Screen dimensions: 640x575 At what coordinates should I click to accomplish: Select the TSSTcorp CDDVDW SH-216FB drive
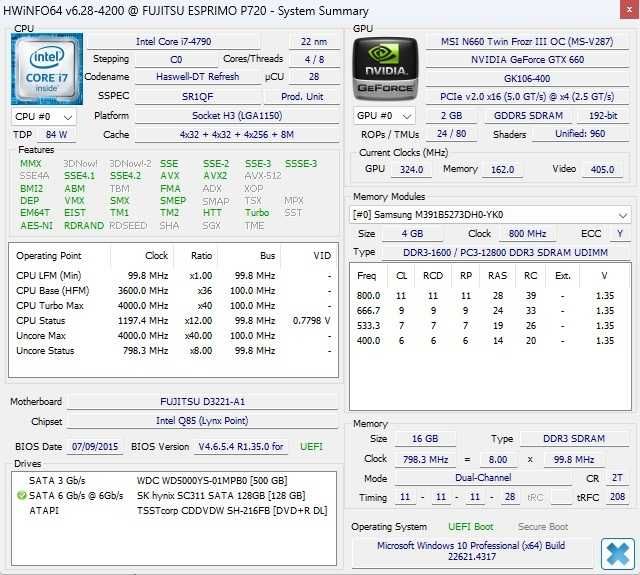coord(173,511)
